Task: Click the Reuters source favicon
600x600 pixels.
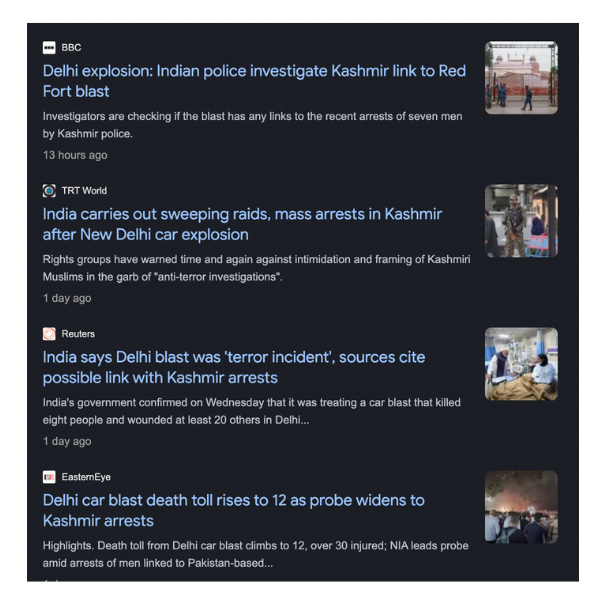Action: [x=49, y=334]
